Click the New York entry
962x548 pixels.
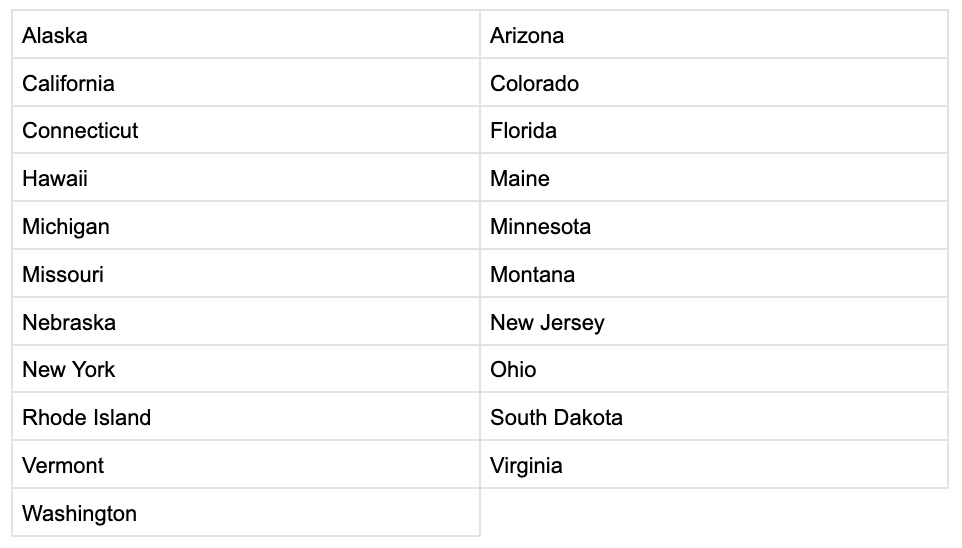tap(68, 370)
